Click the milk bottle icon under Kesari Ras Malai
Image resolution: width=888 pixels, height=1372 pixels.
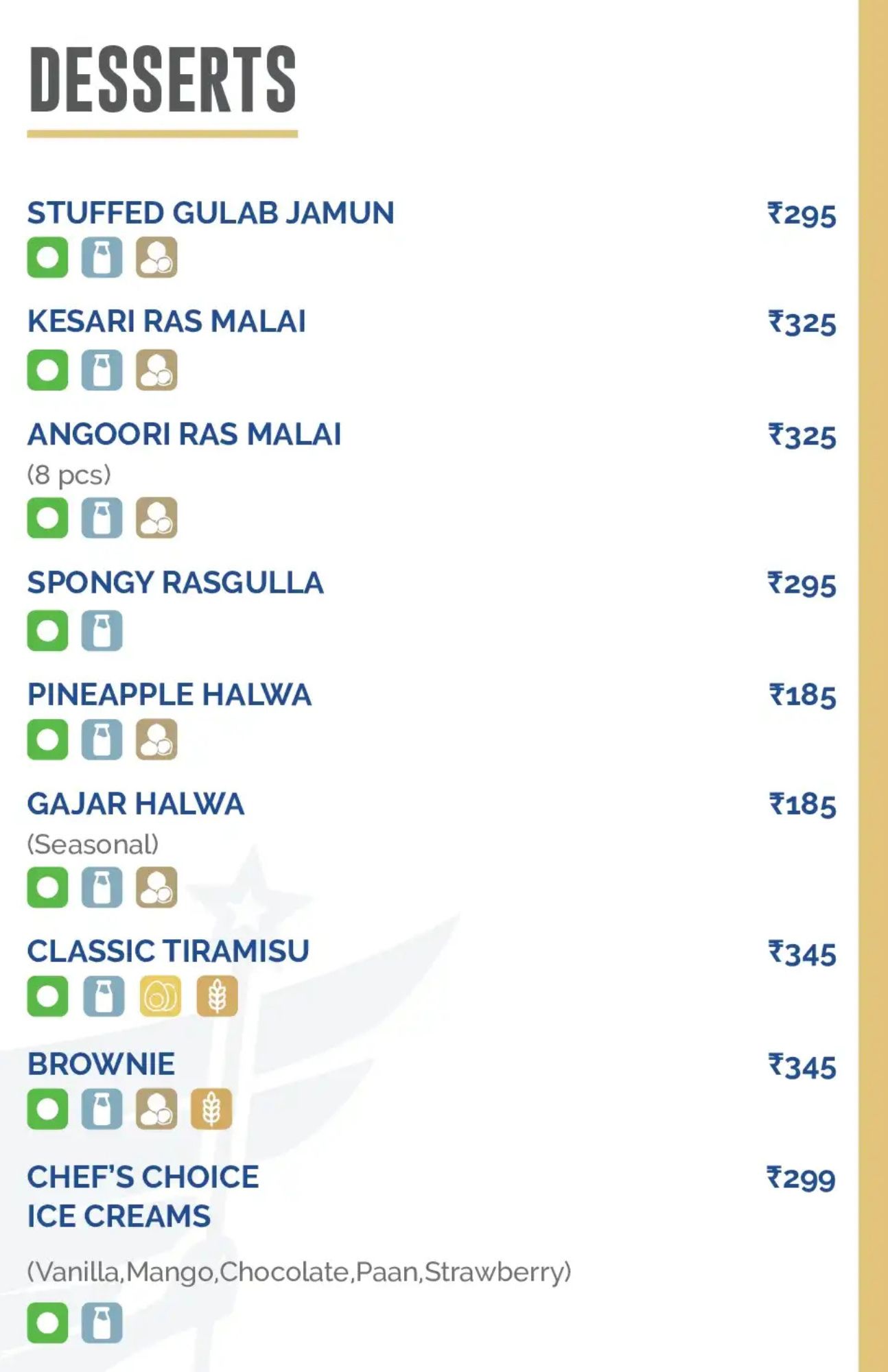click(102, 370)
